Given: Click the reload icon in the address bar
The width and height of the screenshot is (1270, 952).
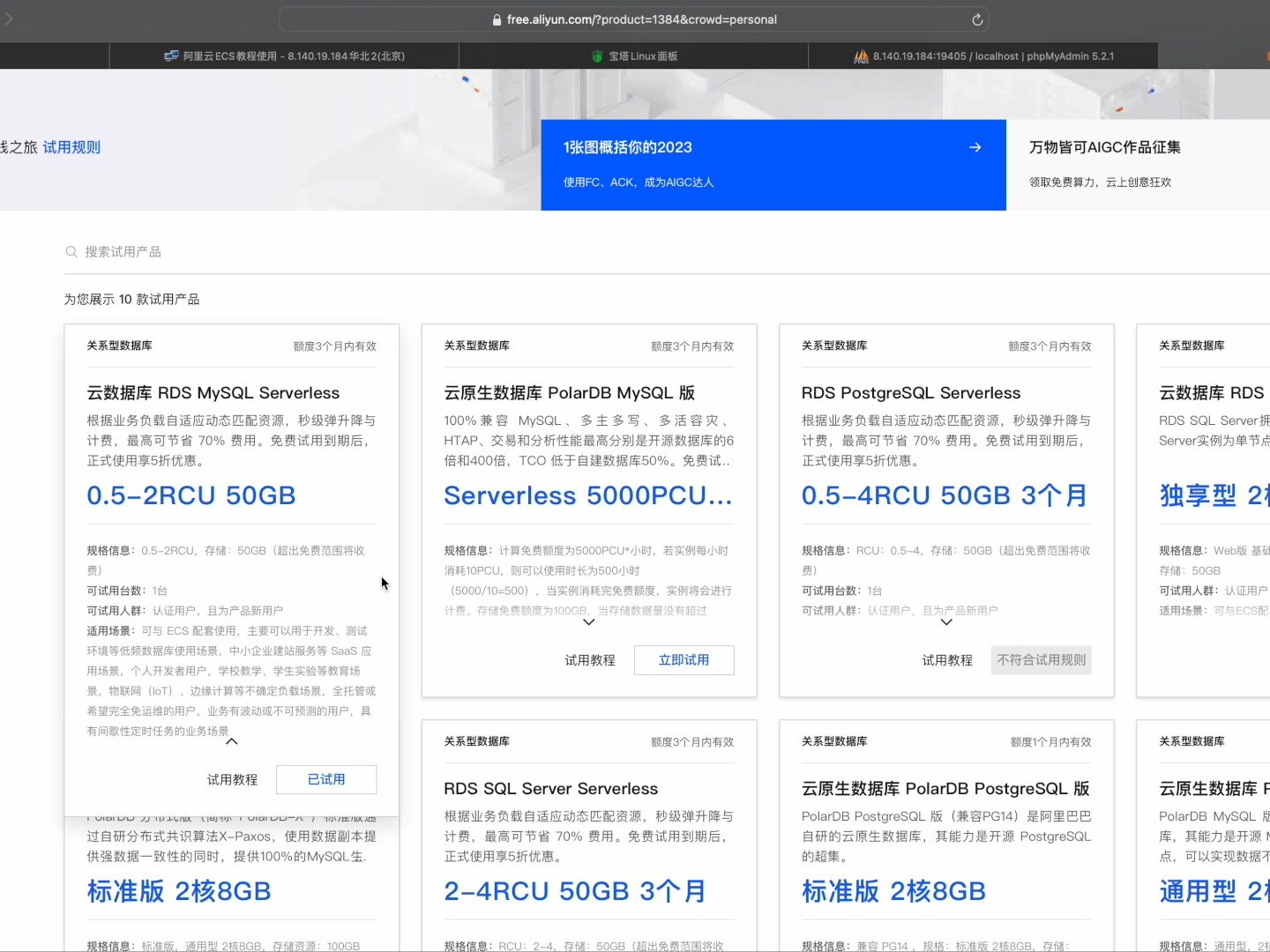Looking at the screenshot, I should 977,19.
